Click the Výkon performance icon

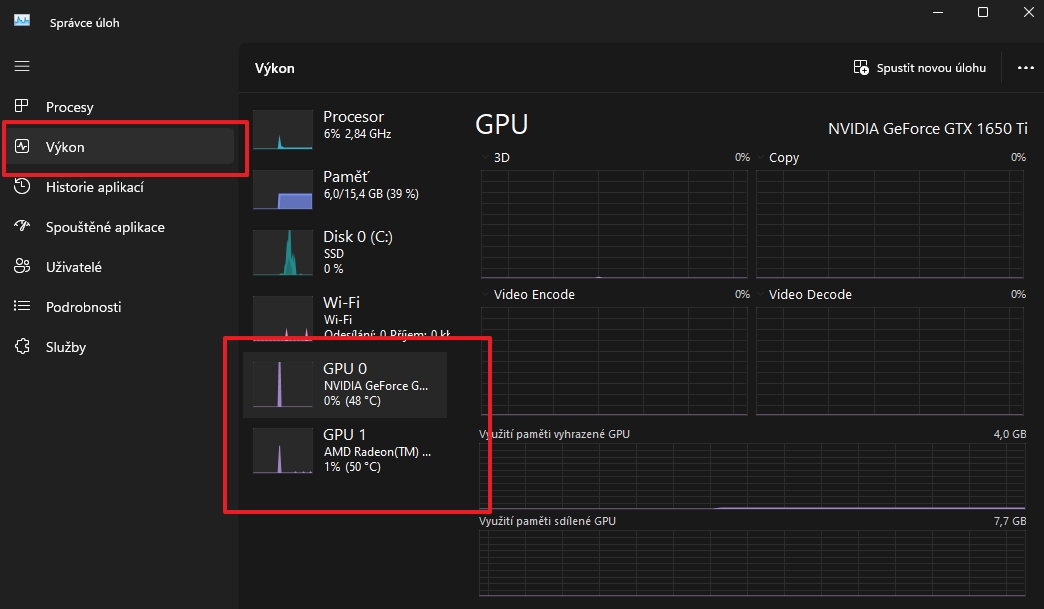22,147
